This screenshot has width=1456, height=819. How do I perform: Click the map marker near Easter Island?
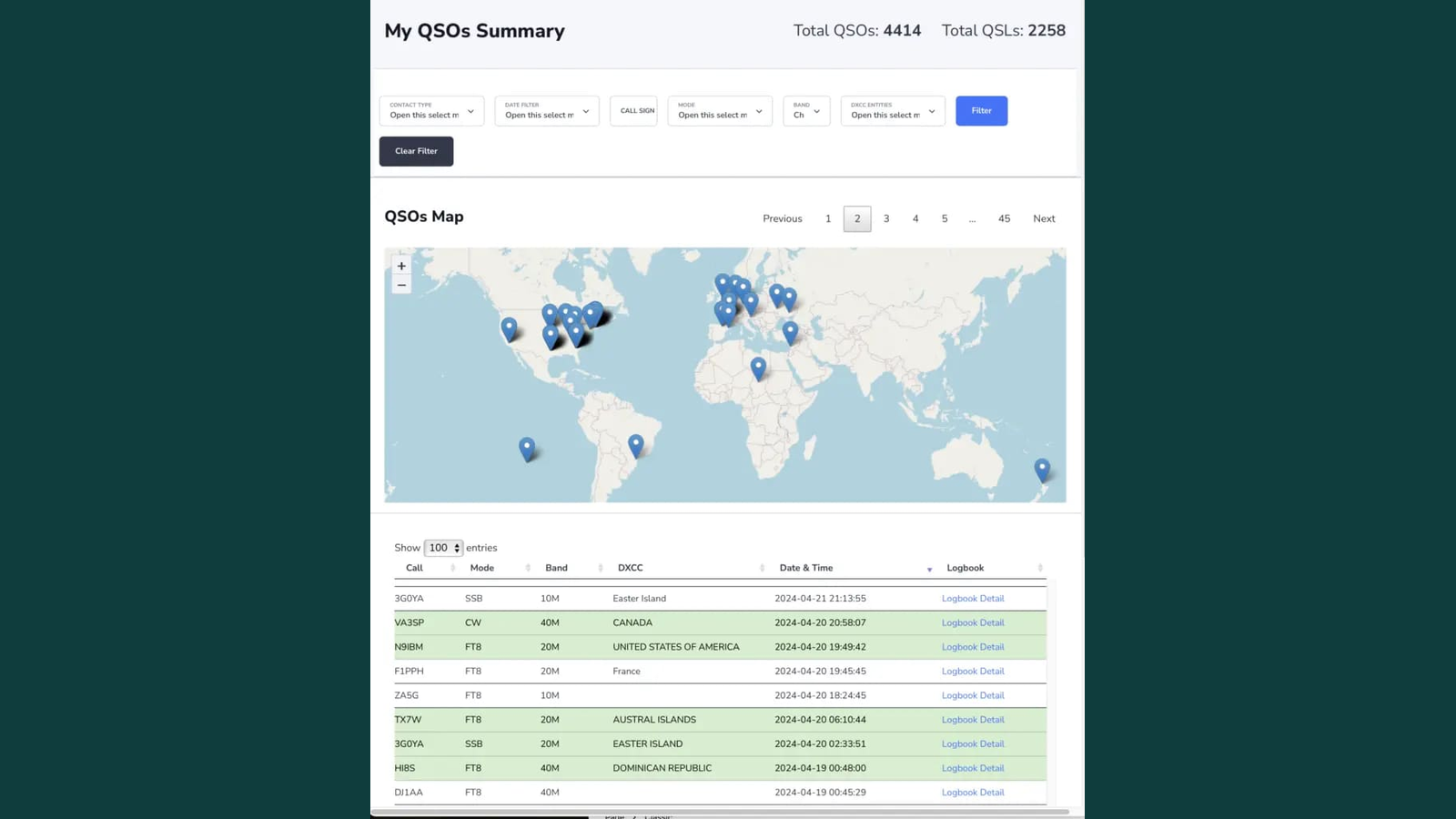click(x=527, y=449)
